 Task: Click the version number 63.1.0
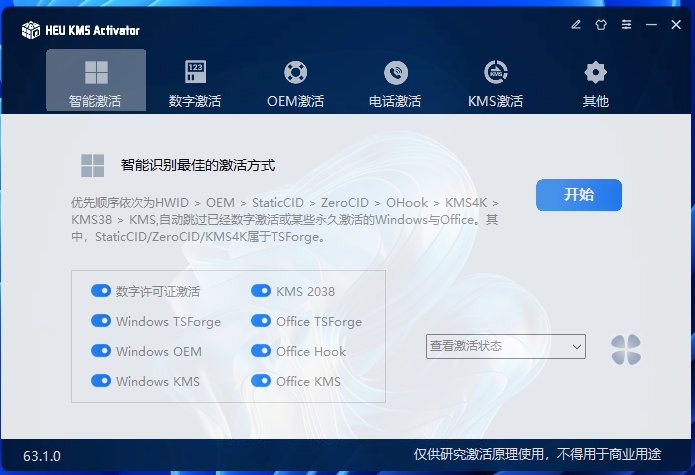point(42,456)
